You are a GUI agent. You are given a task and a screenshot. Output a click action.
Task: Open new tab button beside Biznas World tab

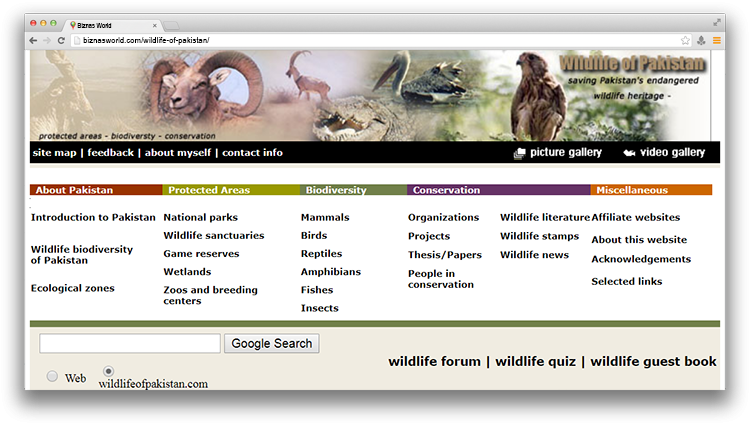tap(171, 25)
